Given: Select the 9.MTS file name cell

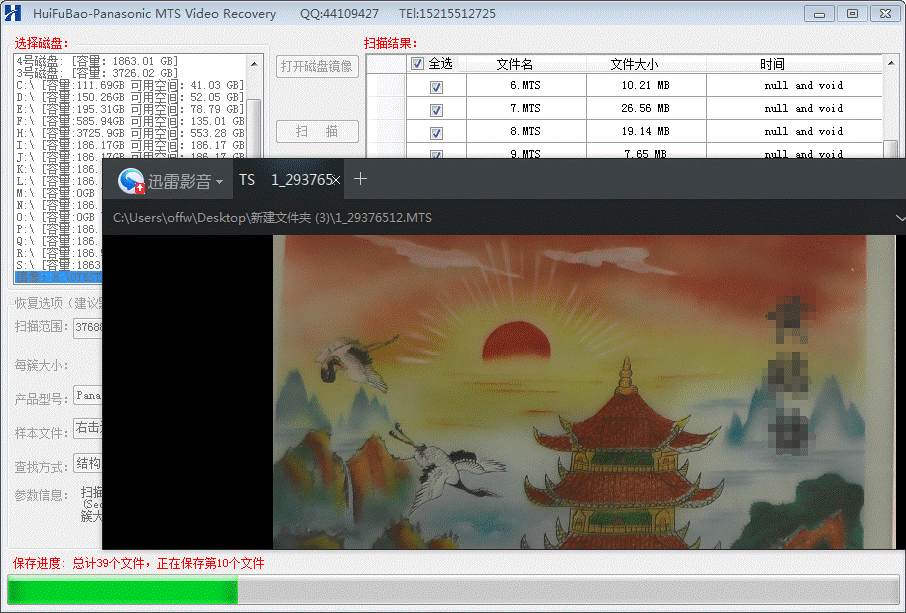Looking at the screenshot, I should 525,153.
